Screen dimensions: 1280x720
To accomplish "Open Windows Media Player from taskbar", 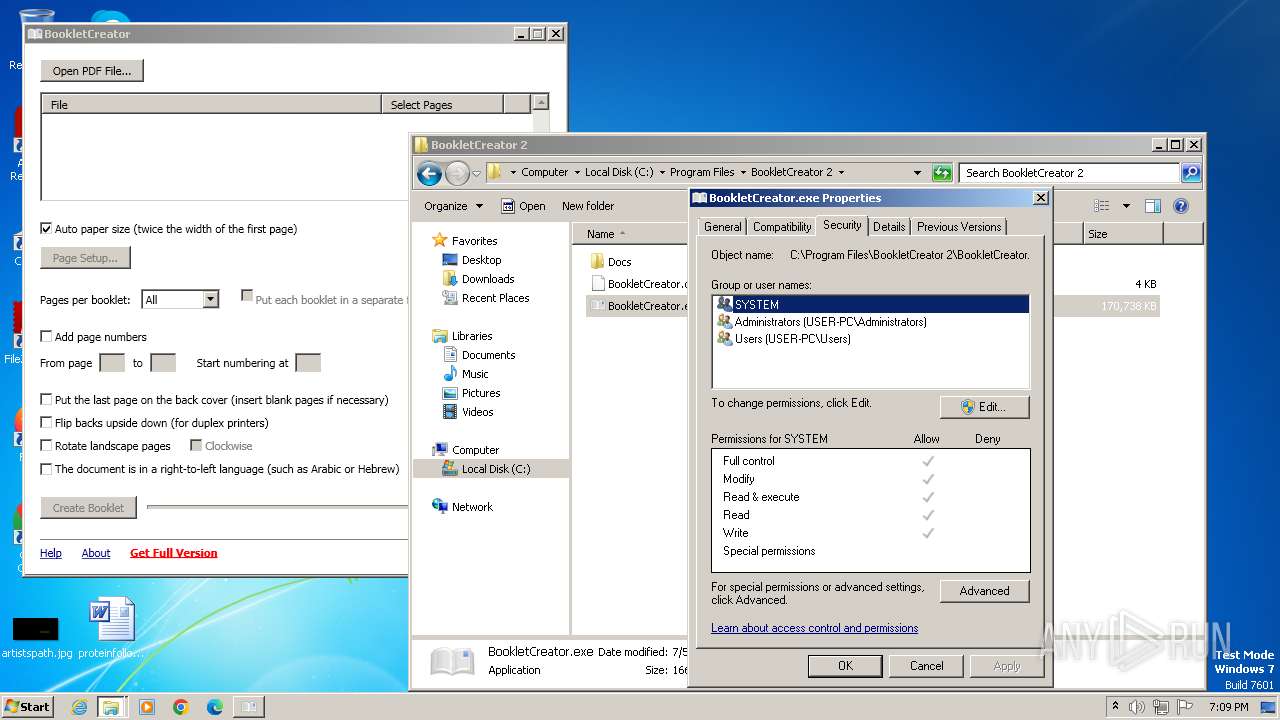I will coord(147,707).
